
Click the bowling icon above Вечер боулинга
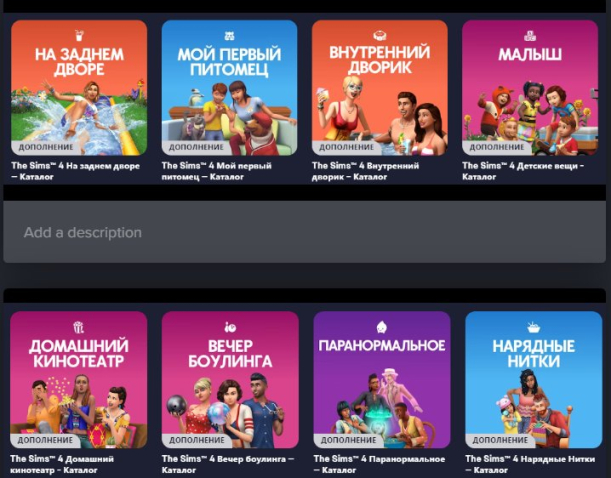[x=230, y=327]
